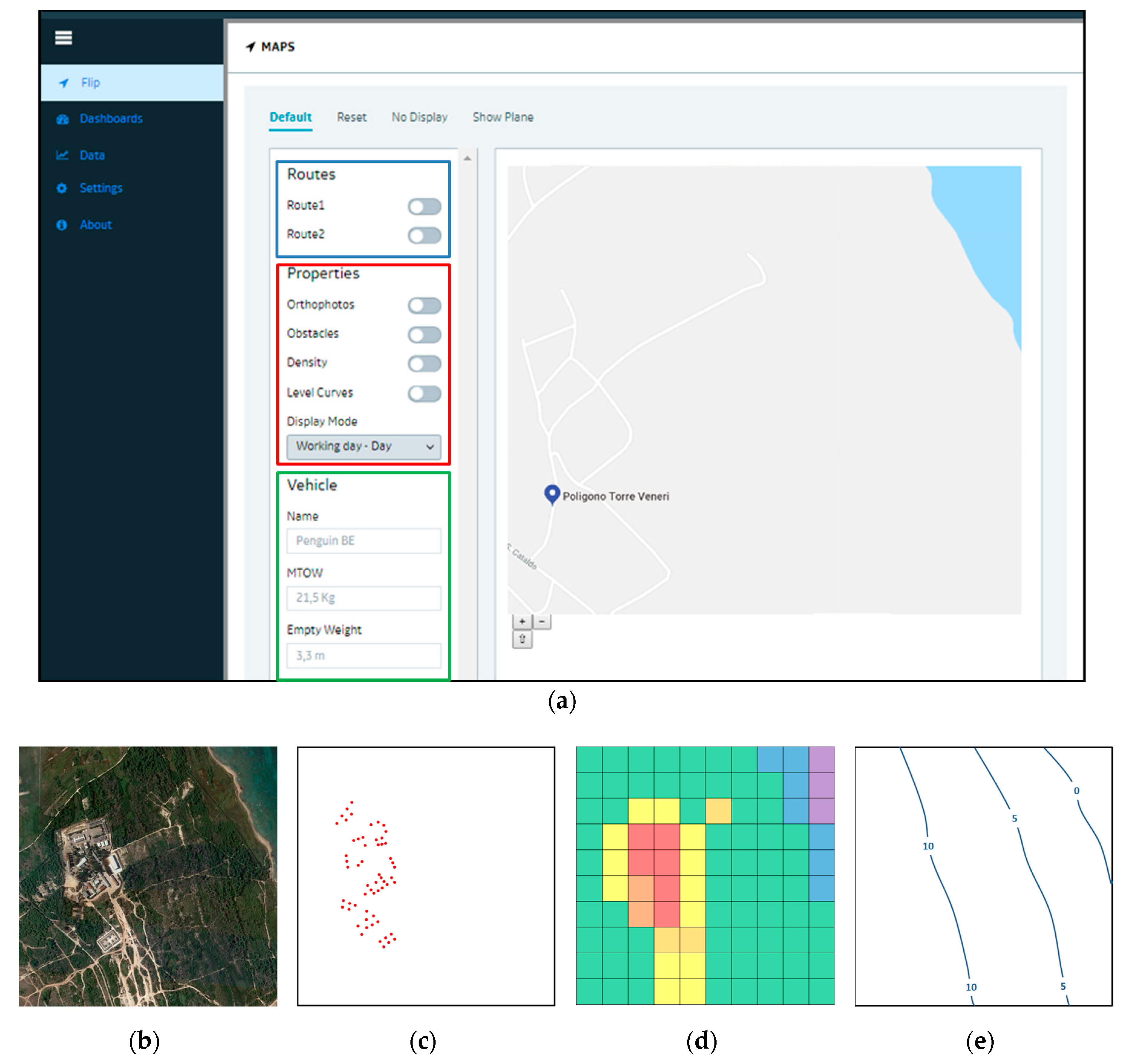Click the Poligono Torre Veneri map pin
The height and width of the screenshot is (1064, 1127).
pyautogui.click(x=552, y=494)
